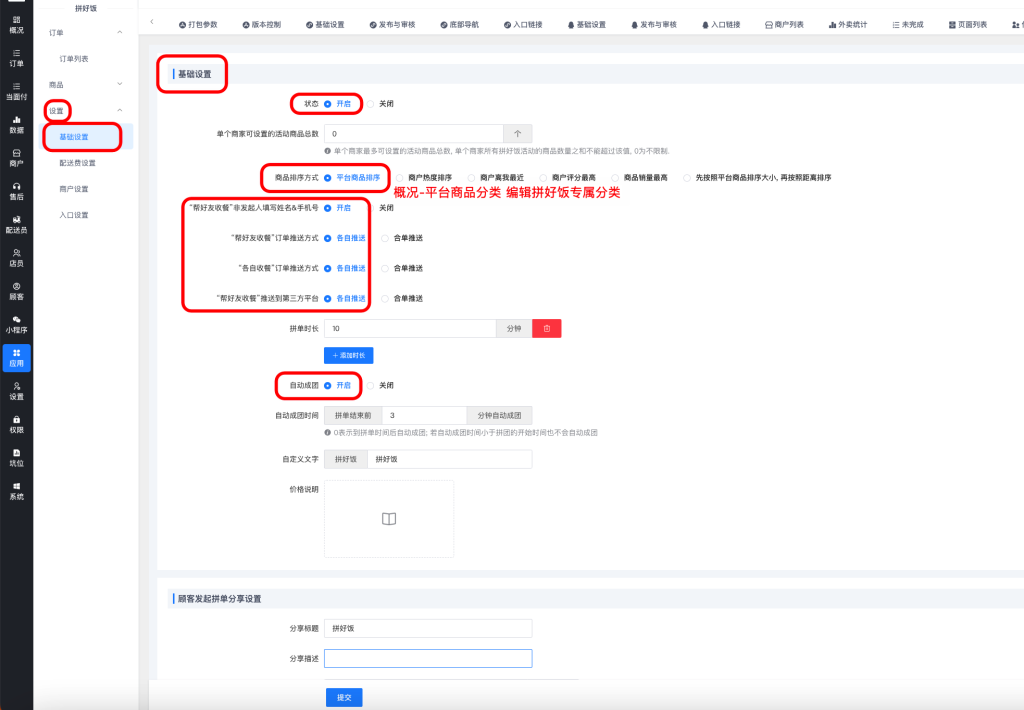Open 配送员 delivery staff in sidebar

click(16, 224)
